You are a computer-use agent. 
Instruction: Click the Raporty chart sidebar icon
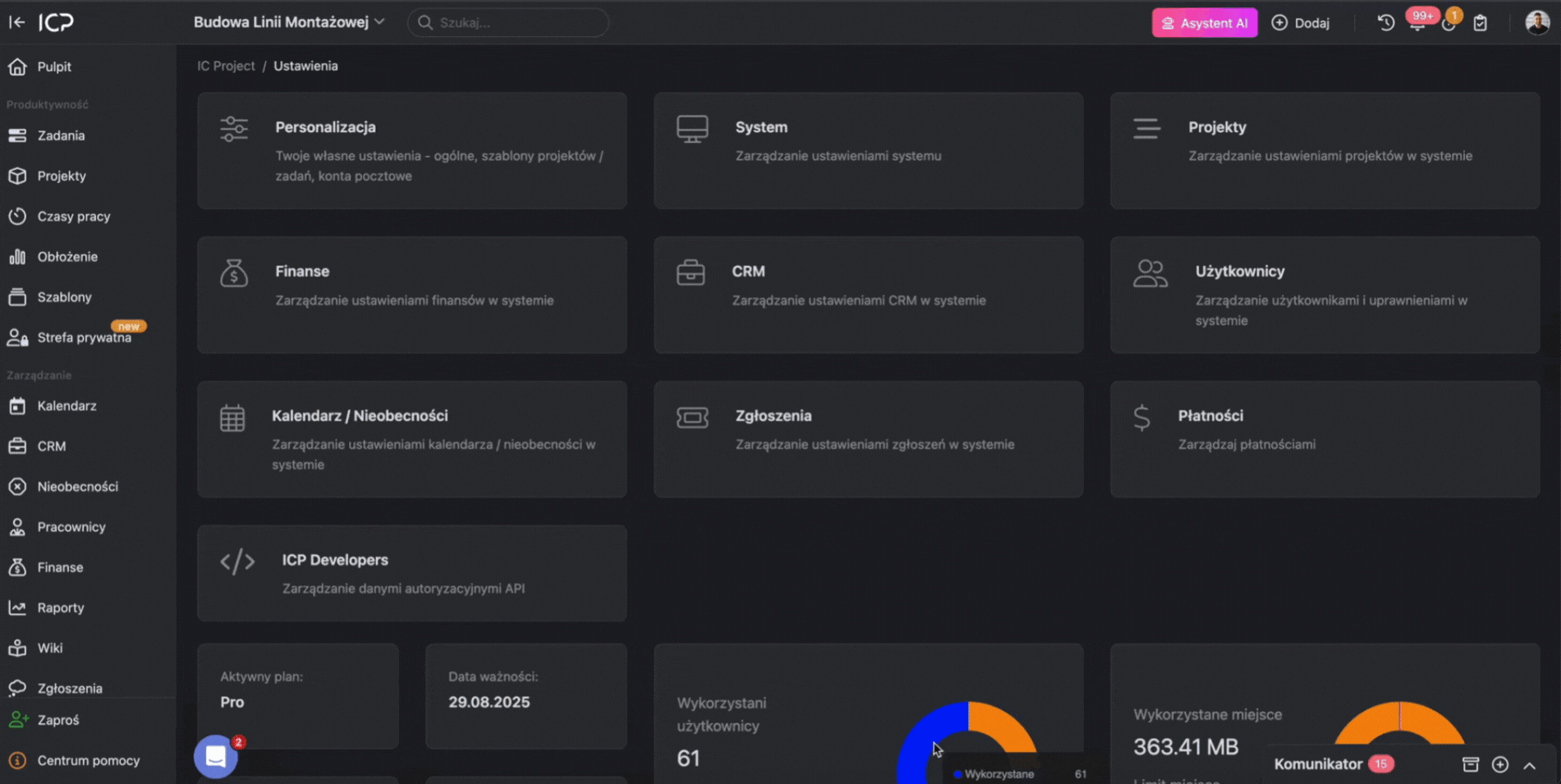pos(17,607)
